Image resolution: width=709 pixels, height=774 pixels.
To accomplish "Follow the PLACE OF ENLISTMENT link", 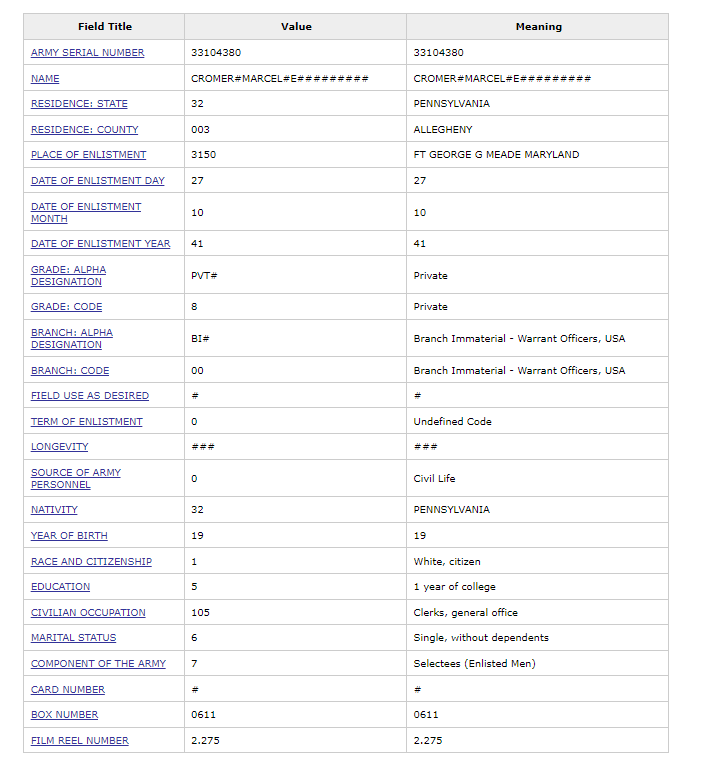I will (88, 155).
